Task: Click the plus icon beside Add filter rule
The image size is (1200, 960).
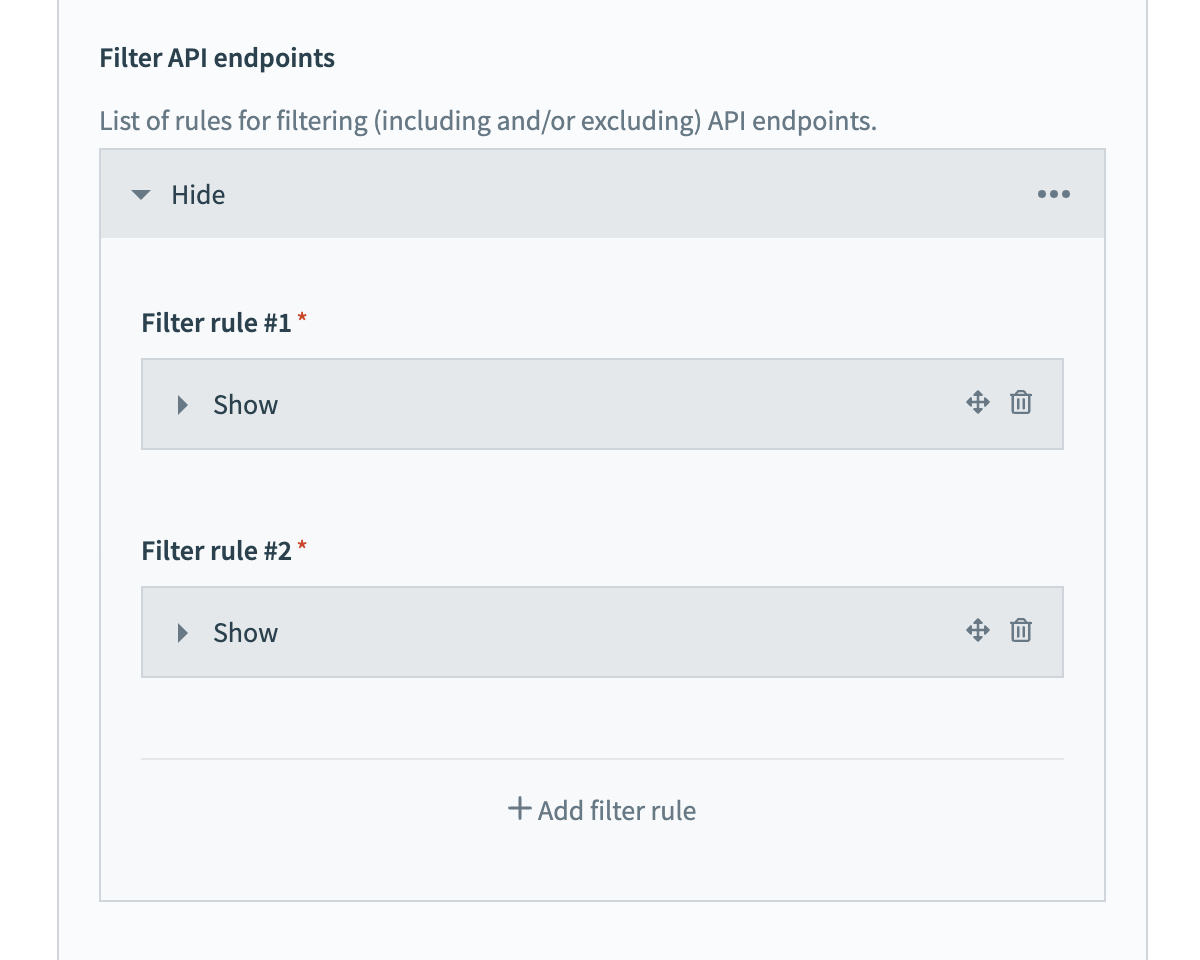Action: coord(519,809)
